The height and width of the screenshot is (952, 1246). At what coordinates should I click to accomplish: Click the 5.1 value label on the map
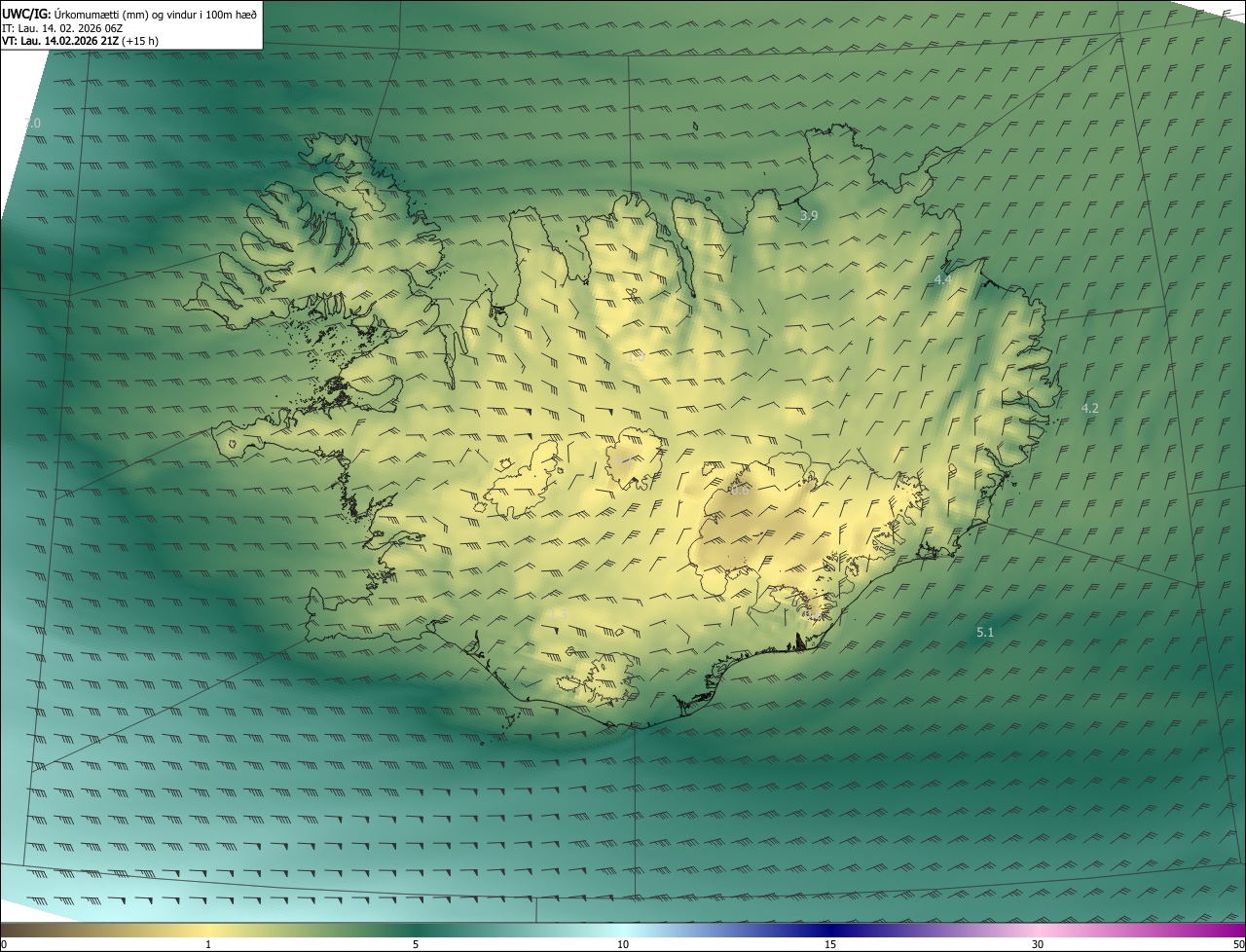coord(985,633)
